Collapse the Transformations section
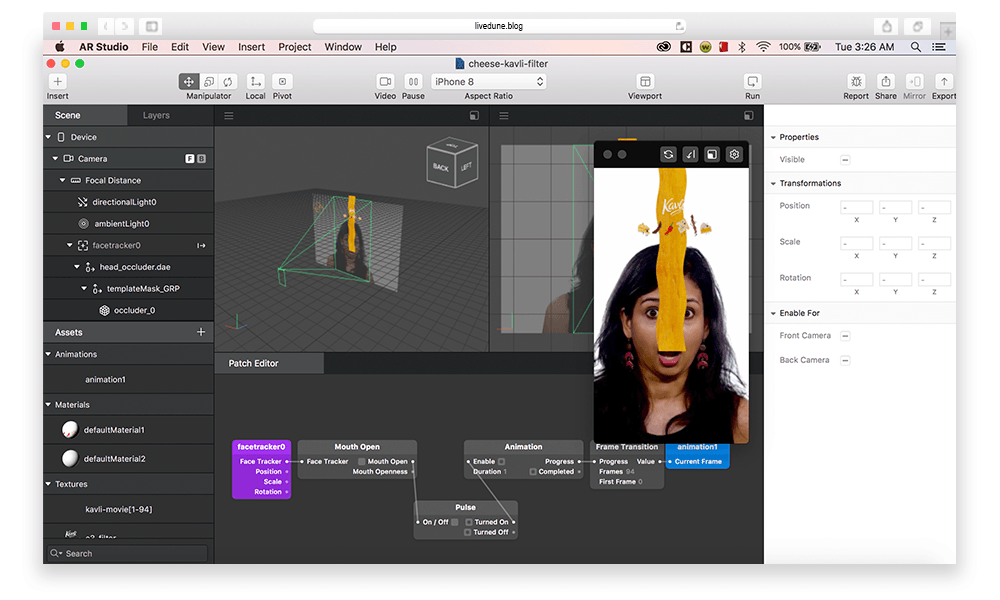Screen dimensions: 1000x600 point(773,184)
